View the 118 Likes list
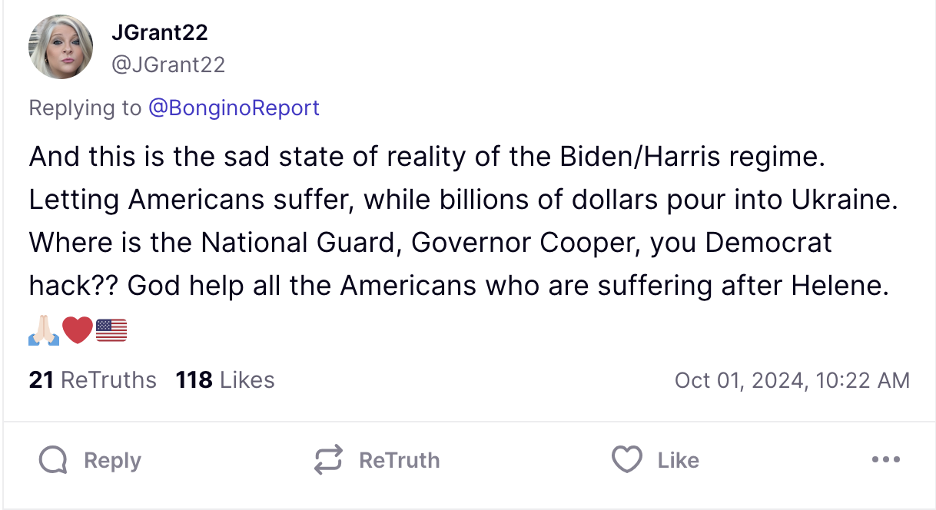 (225, 380)
